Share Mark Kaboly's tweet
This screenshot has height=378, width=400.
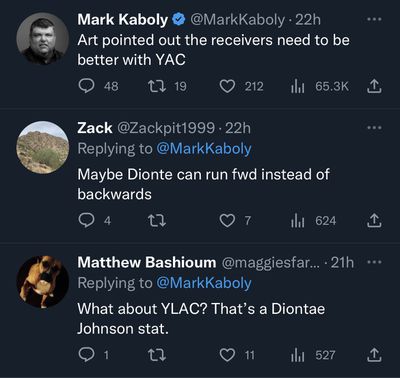pyautogui.click(x=374, y=86)
